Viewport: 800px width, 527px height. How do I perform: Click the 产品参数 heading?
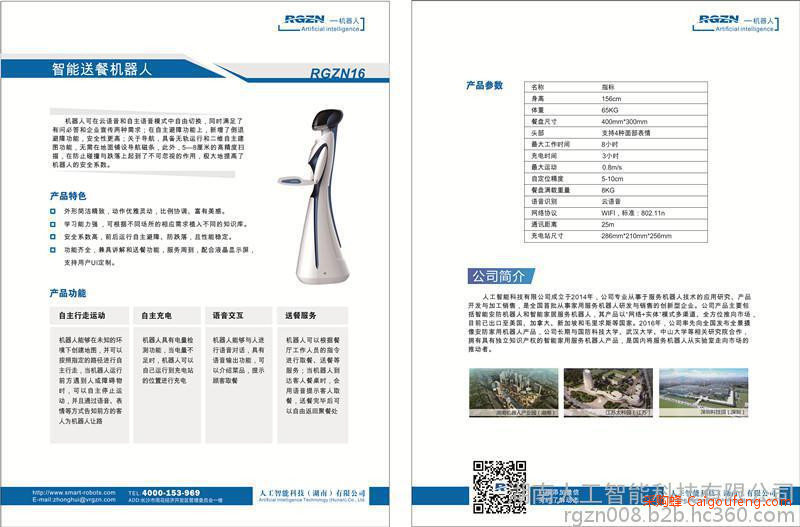[485, 85]
